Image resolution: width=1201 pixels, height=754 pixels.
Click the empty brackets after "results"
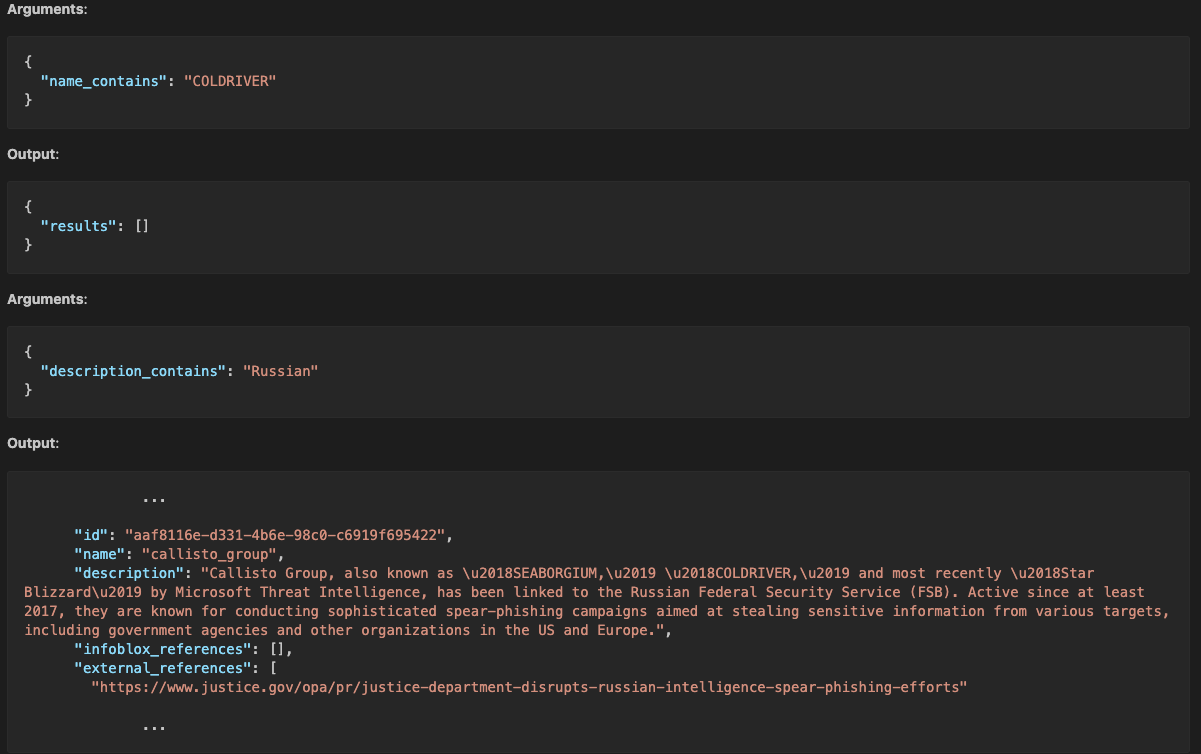pyautogui.click(x=141, y=226)
